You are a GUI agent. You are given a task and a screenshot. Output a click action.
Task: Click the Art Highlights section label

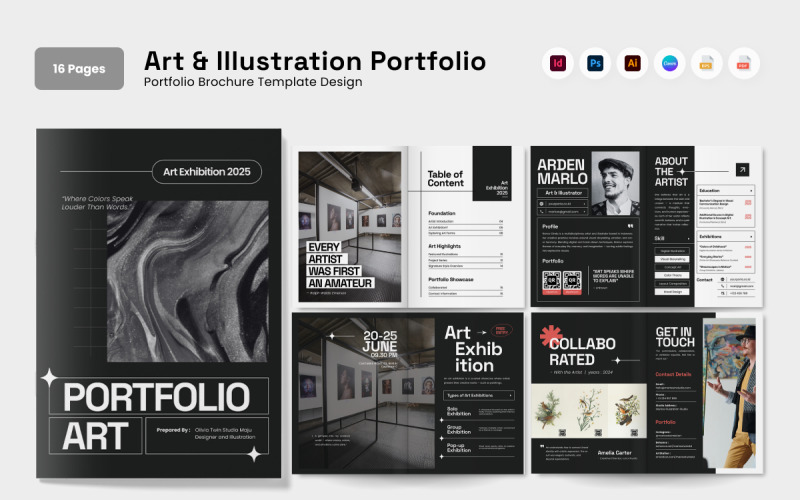tap(444, 246)
